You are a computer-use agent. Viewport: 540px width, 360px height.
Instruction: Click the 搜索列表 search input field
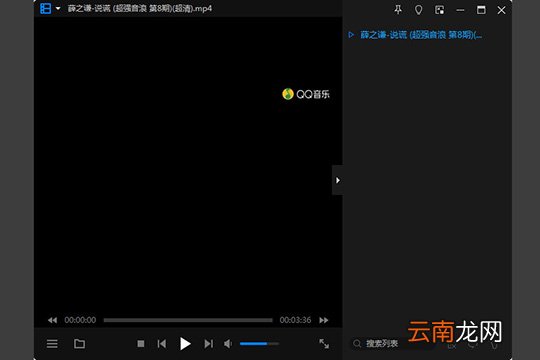pos(393,343)
